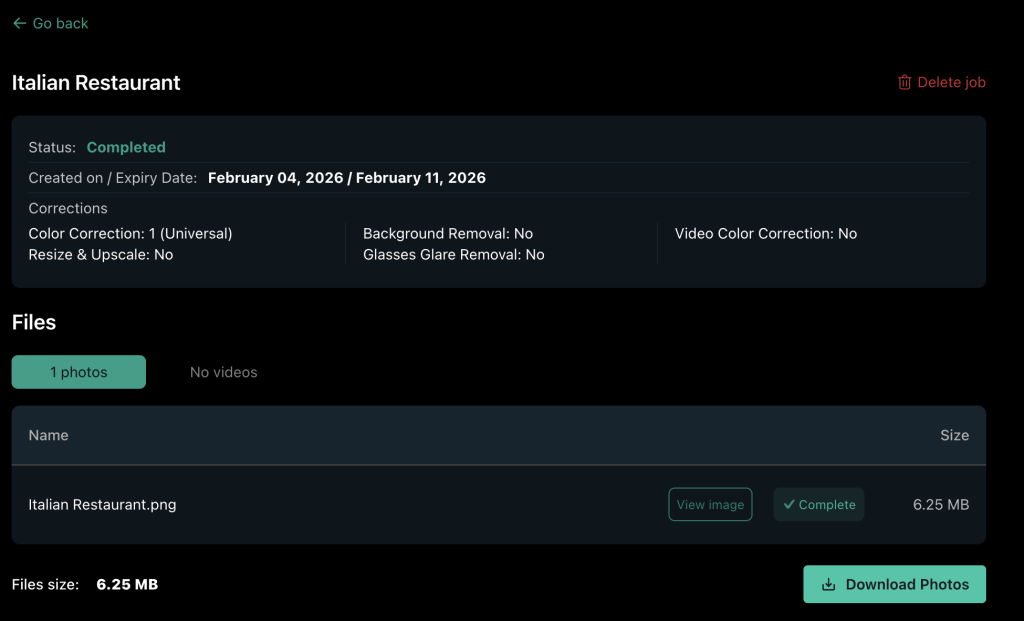Switch to the 1 photos tab
The height and width of the screenshot is (621, 1024).
click(79, 372)
